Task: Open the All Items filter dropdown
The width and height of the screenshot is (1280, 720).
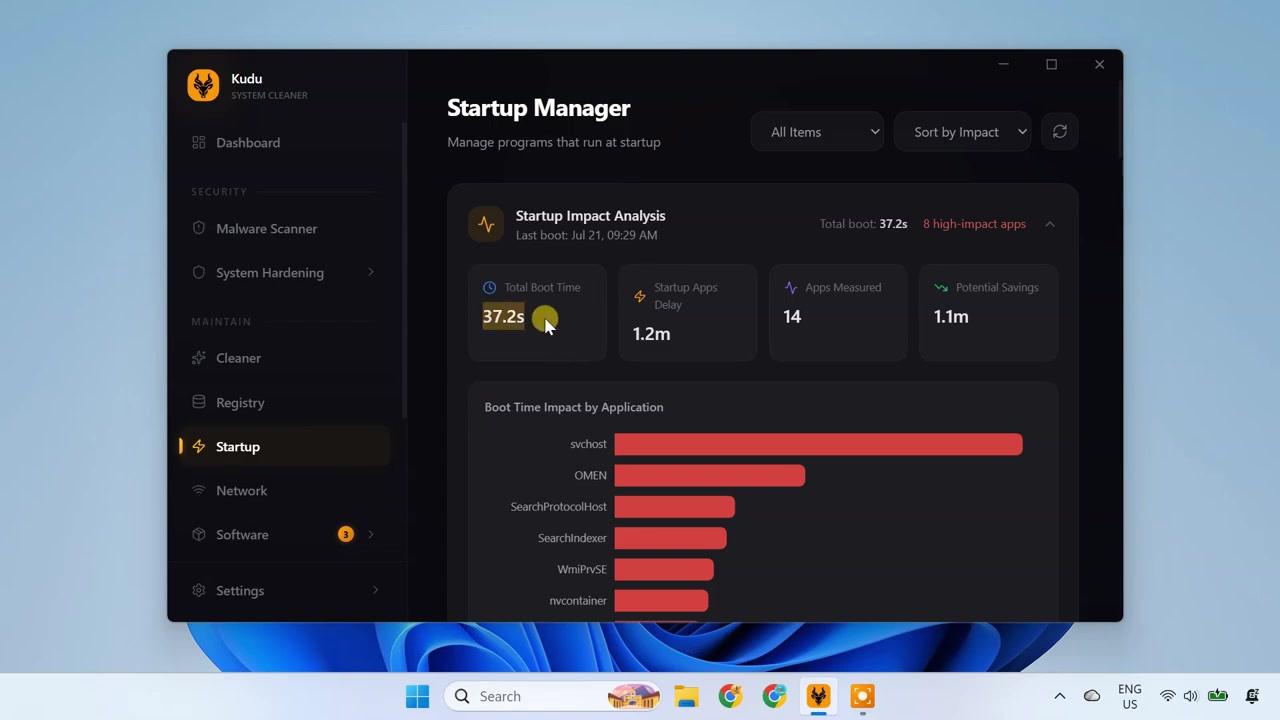Action: point(817,131)
